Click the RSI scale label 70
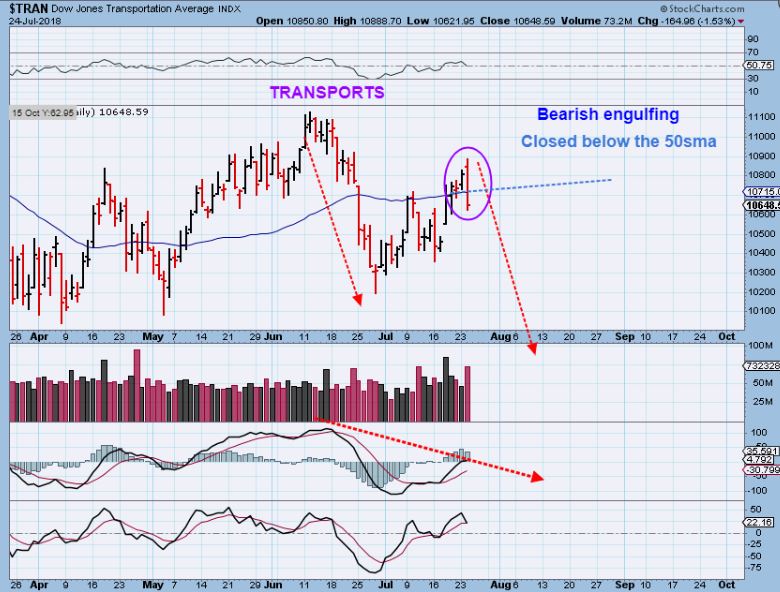This screenshot has height=592, width=780. [x=753, y=52]
